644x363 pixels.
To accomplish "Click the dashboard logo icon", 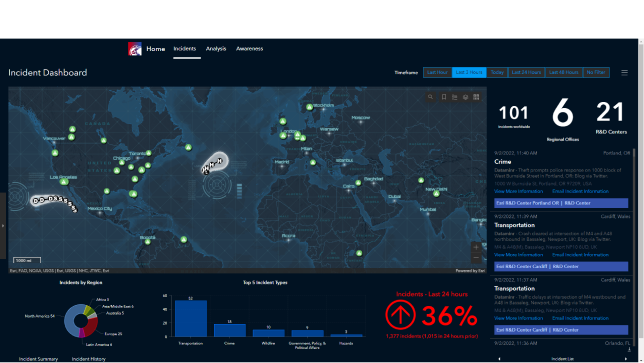I will tap(135, 49).
